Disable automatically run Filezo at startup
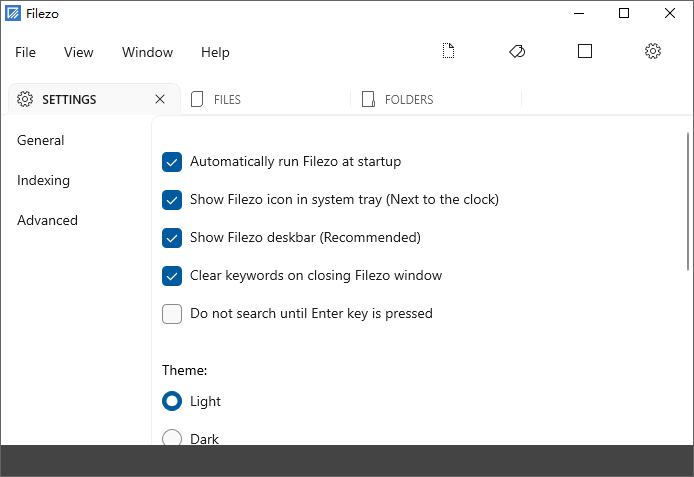The width and height of the screenshot is (694, 477). tap(172, 162)
